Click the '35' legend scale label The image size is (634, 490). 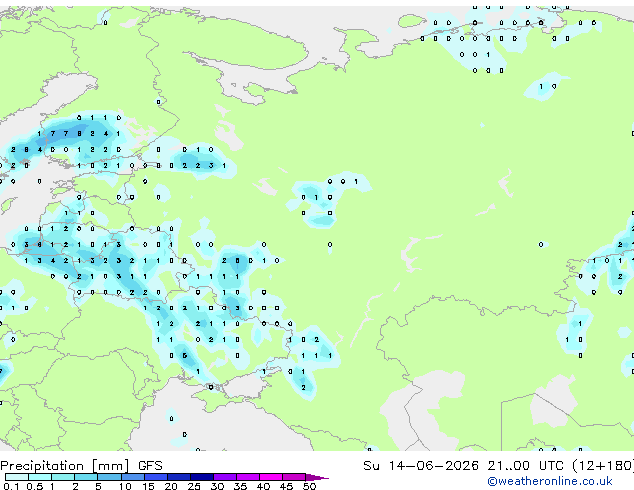tap(240, 486)
